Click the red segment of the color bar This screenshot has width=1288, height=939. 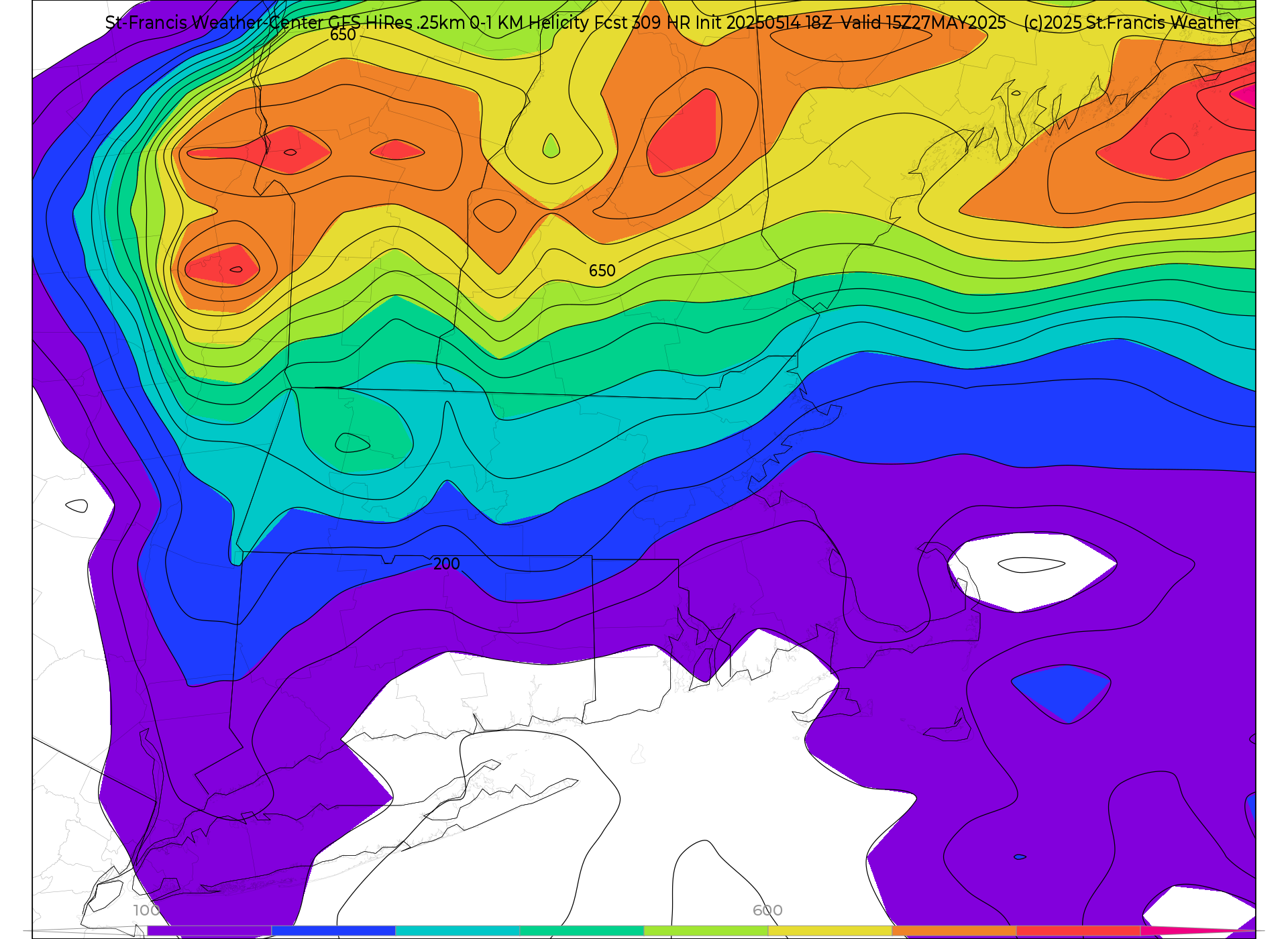[x=1078, y=931]
